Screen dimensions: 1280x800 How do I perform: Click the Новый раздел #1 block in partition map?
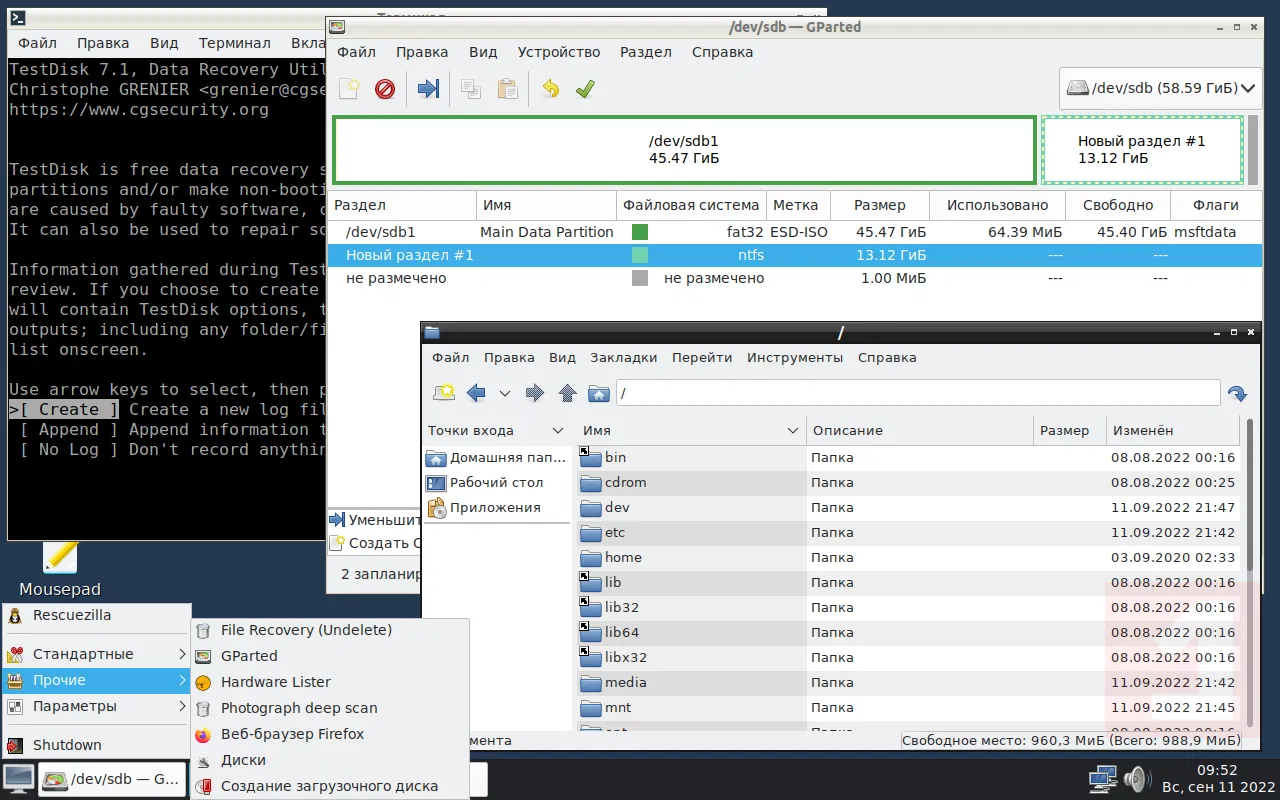coord(1142,150)
